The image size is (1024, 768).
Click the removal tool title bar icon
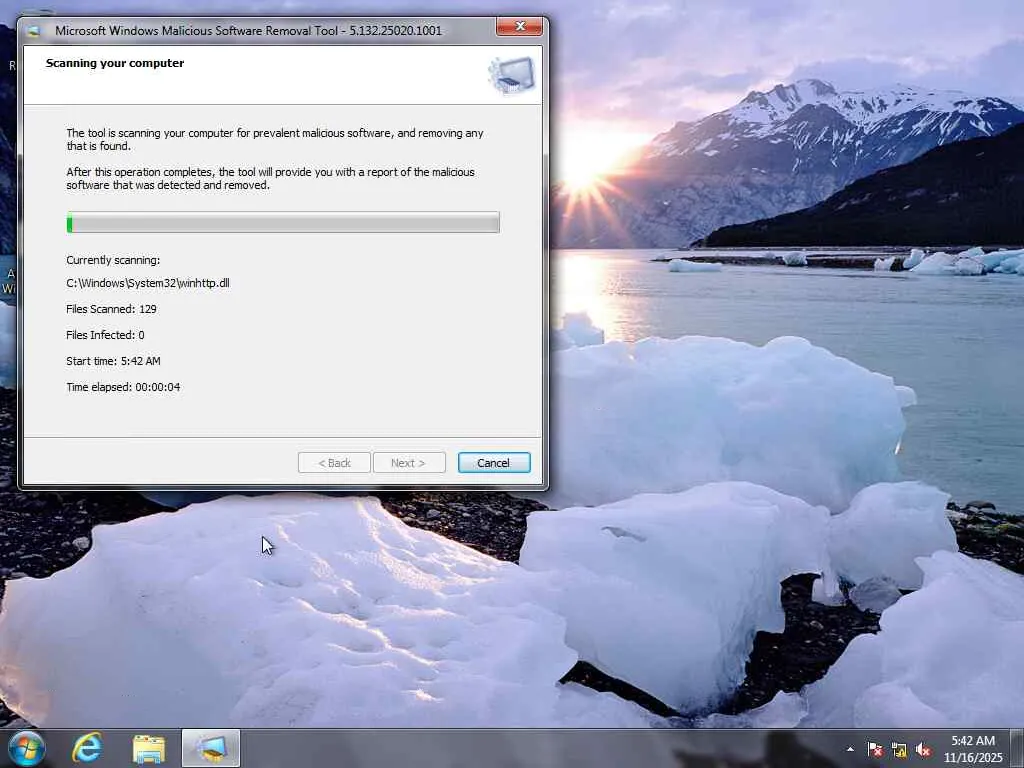click(34, 31)
